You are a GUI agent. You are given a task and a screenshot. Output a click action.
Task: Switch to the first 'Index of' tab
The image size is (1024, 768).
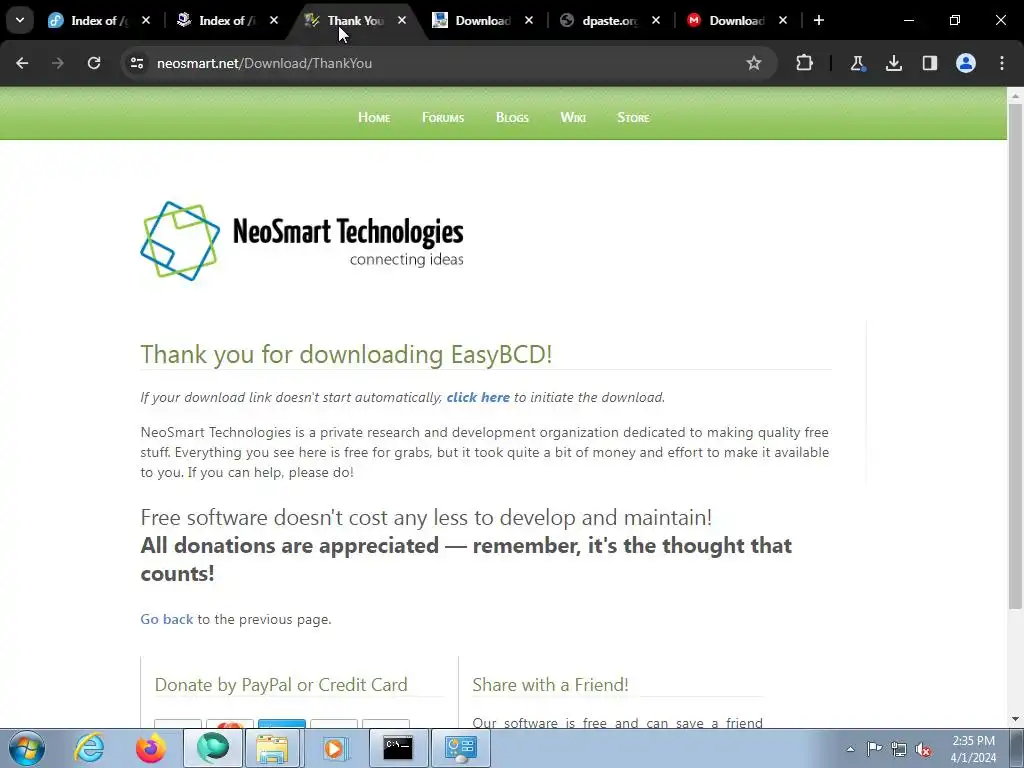(x=98, y=20)
